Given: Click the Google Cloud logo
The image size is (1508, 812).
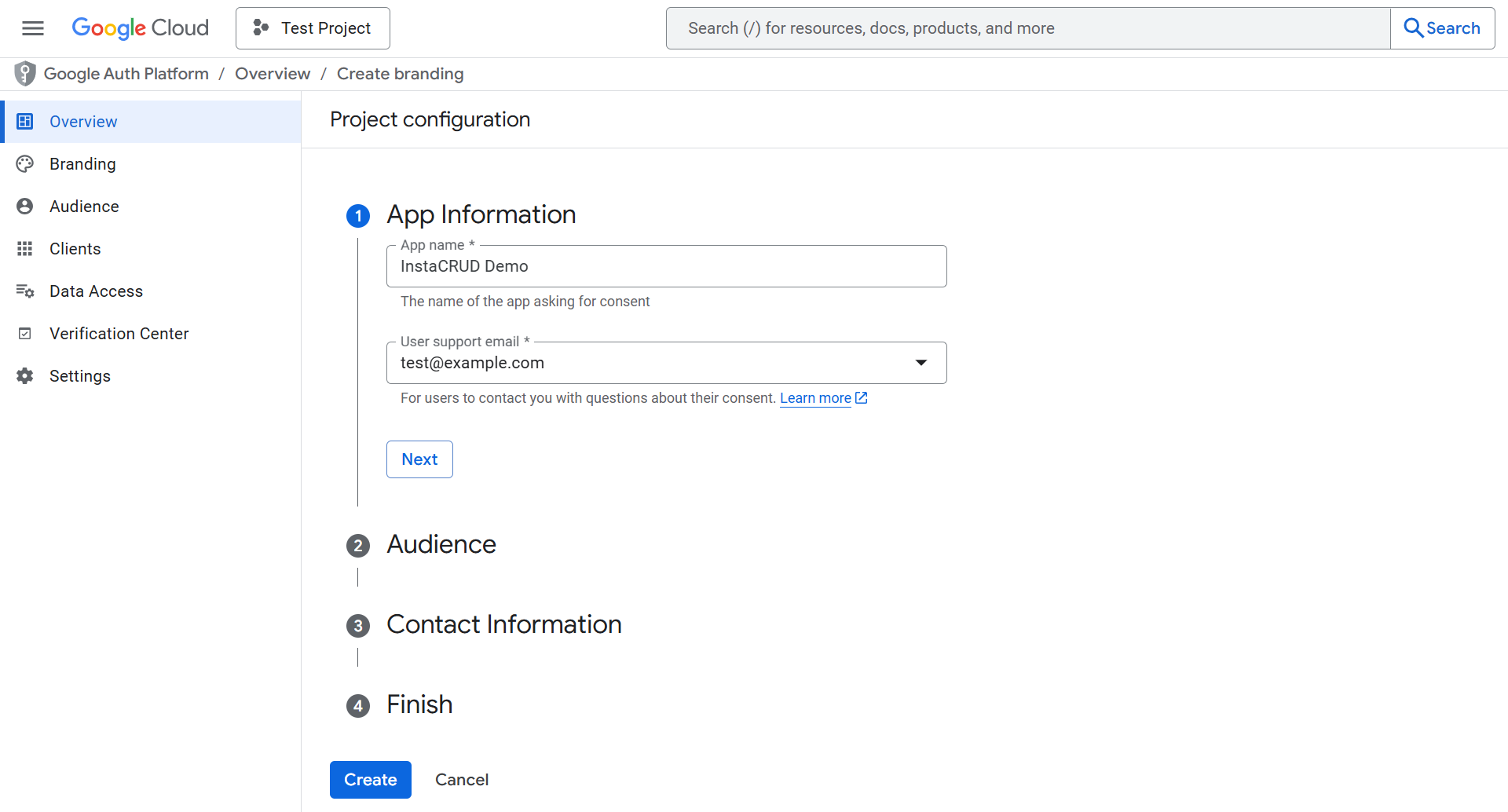Looking at the screenshot, I should pos(140,27).
